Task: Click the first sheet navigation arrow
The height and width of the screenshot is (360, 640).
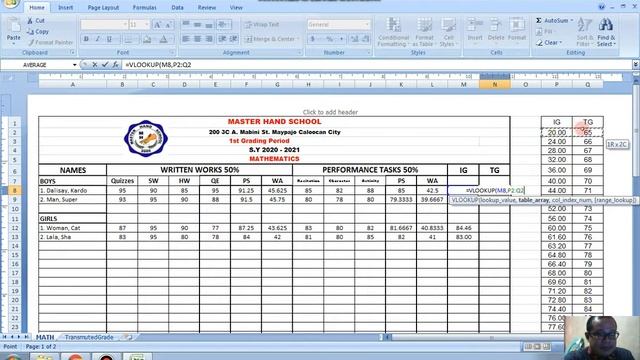Action: pos(5,337)
